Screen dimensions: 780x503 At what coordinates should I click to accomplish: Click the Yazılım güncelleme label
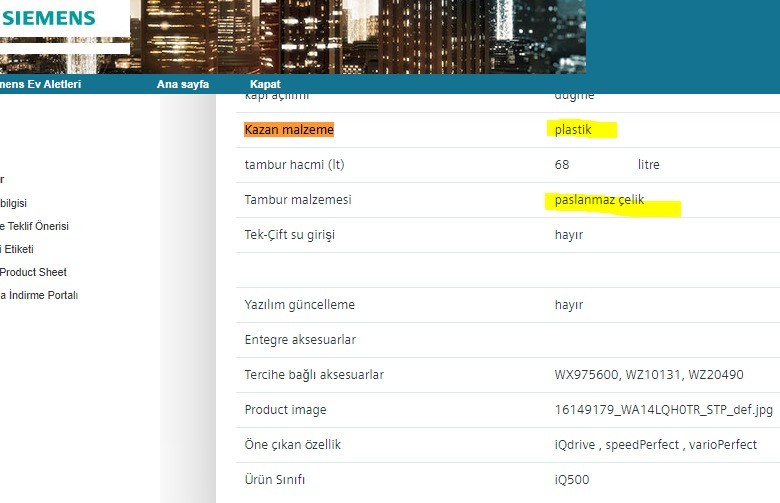299,305
